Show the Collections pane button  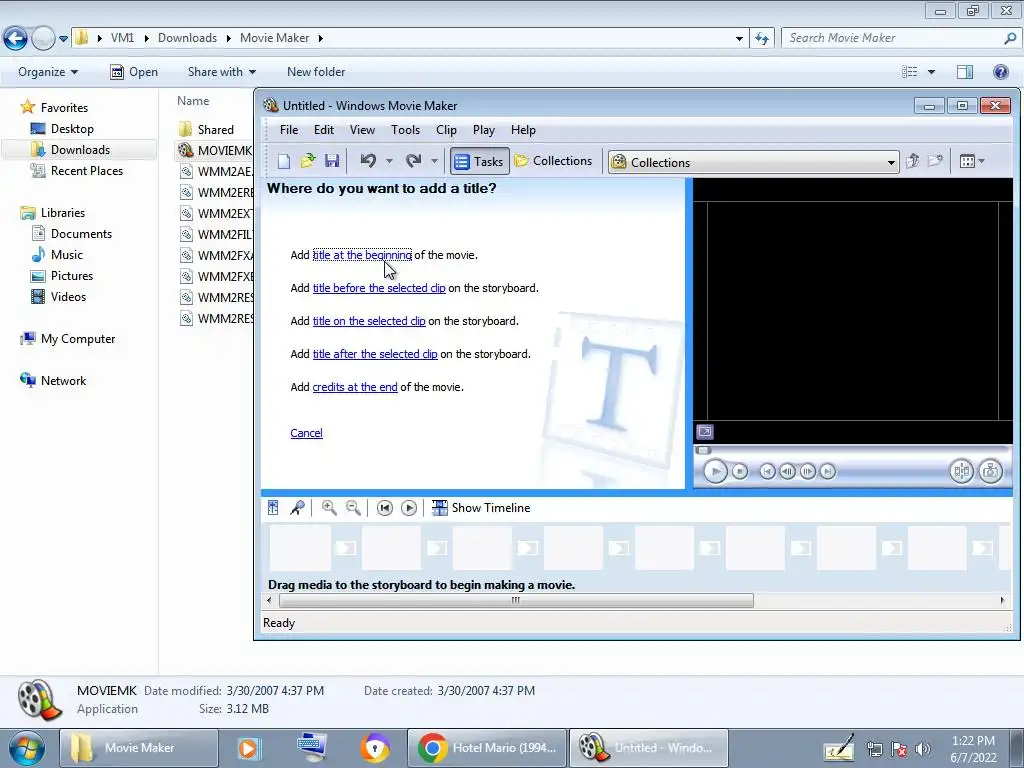click(x=553, y=161)
